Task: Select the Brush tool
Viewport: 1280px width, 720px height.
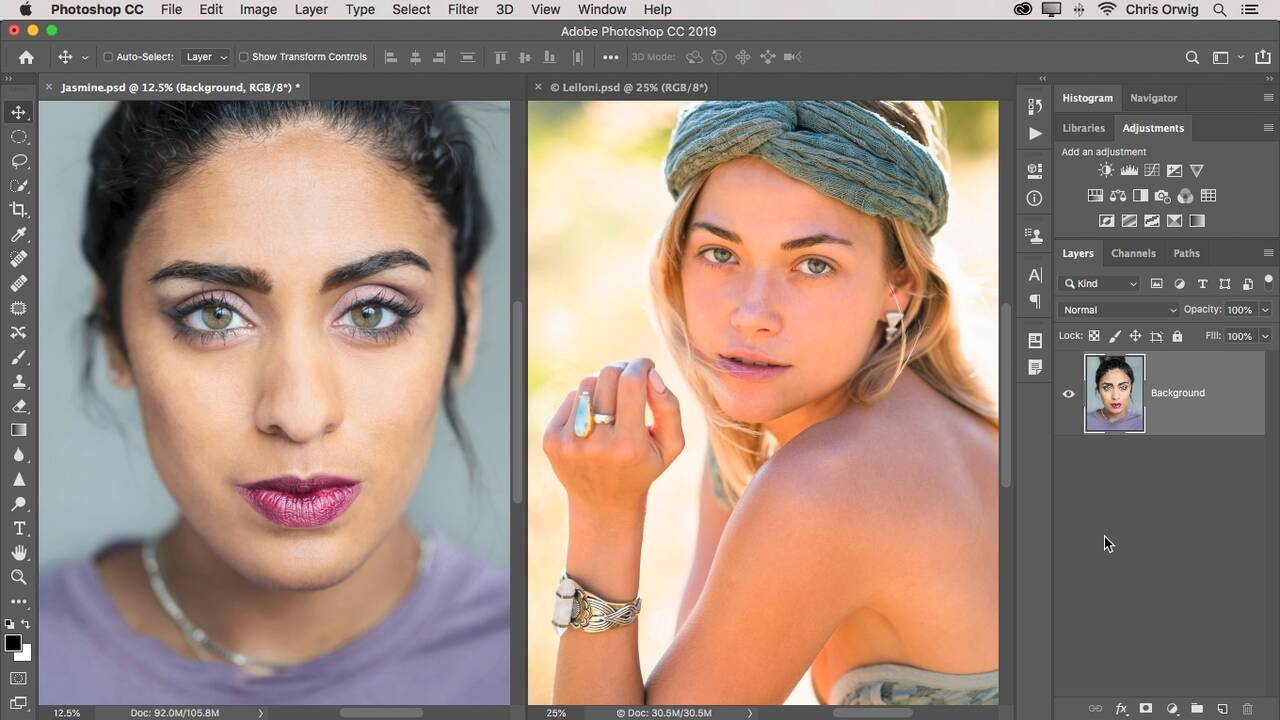Action: (18, 357)
